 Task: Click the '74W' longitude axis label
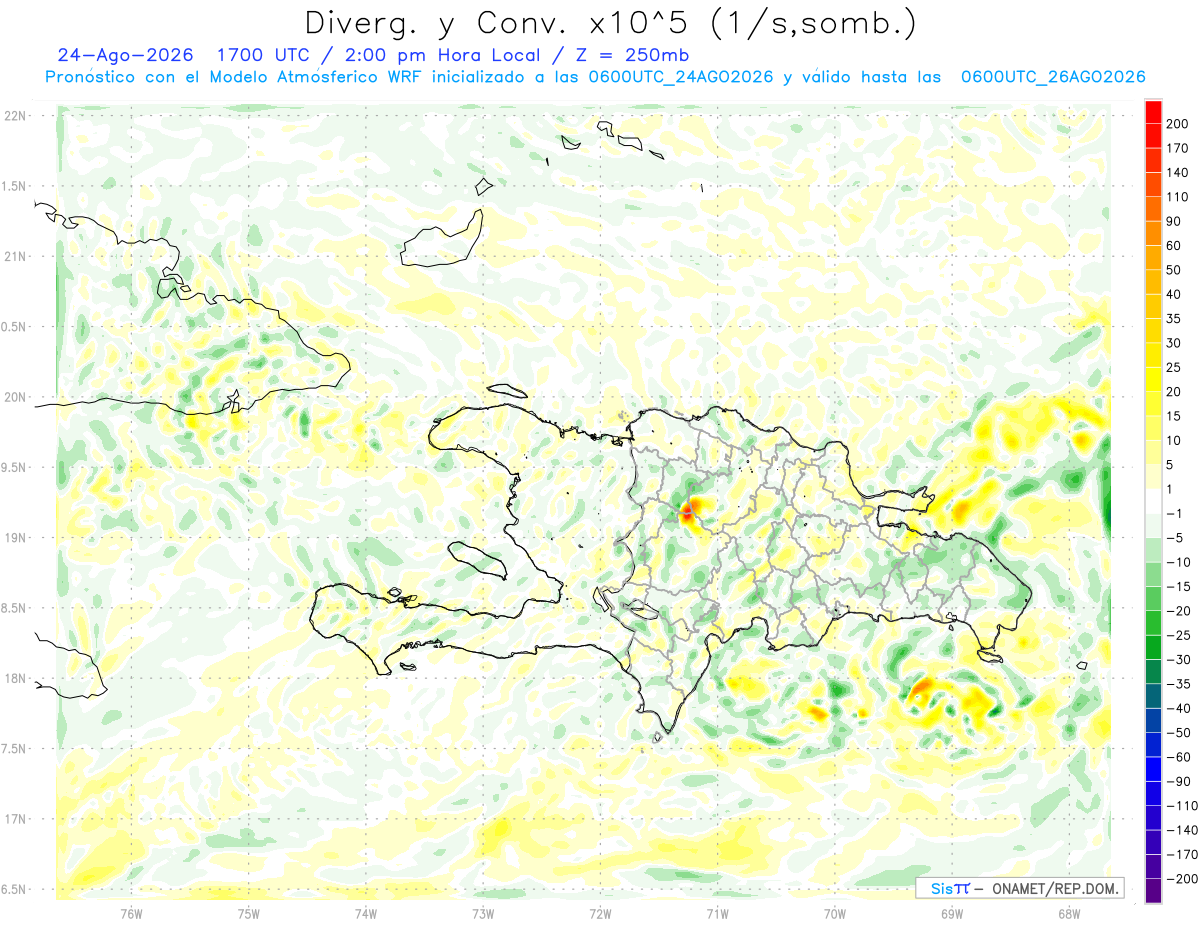click(x=366, y=914)
